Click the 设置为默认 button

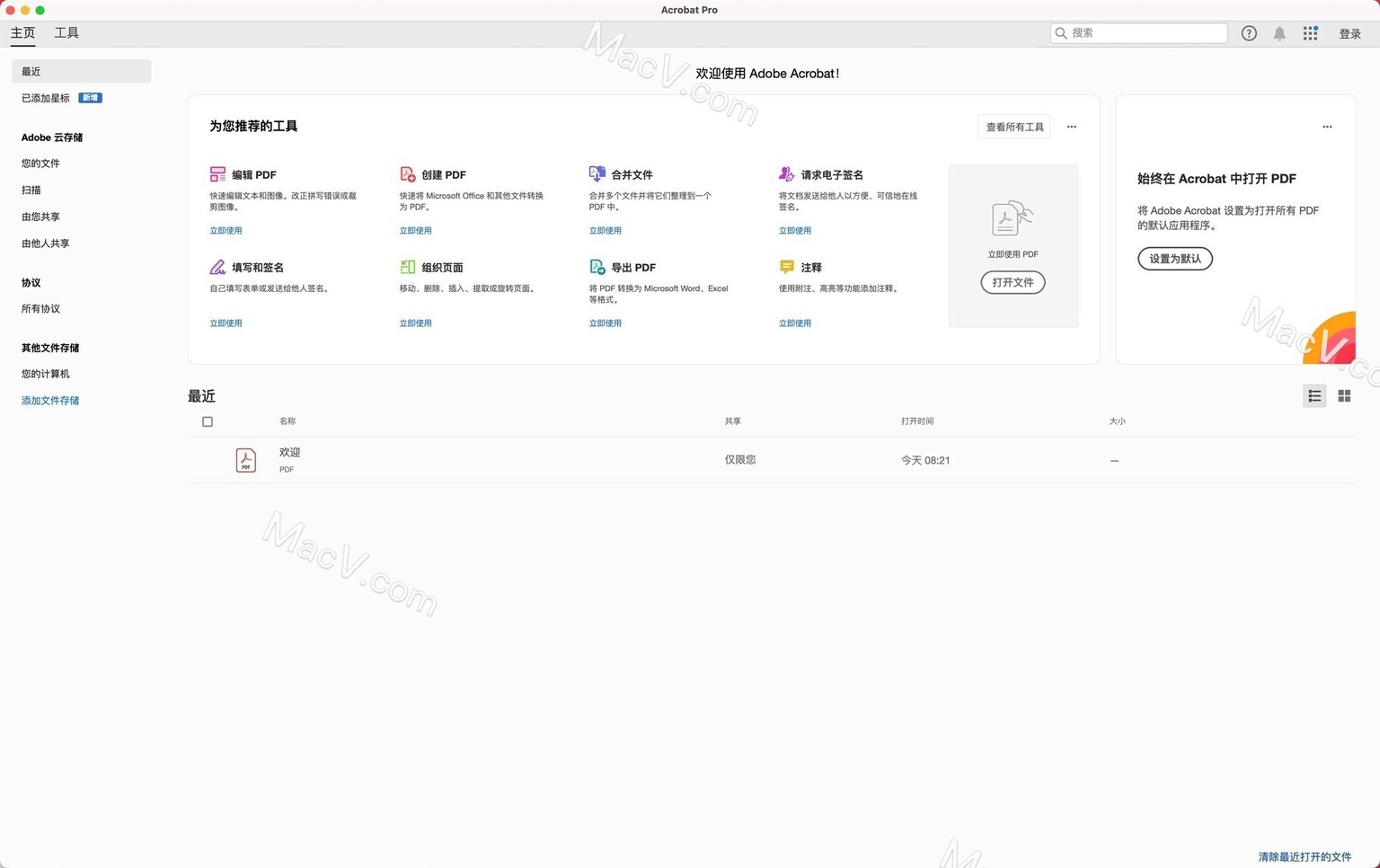pos(1175,259)
